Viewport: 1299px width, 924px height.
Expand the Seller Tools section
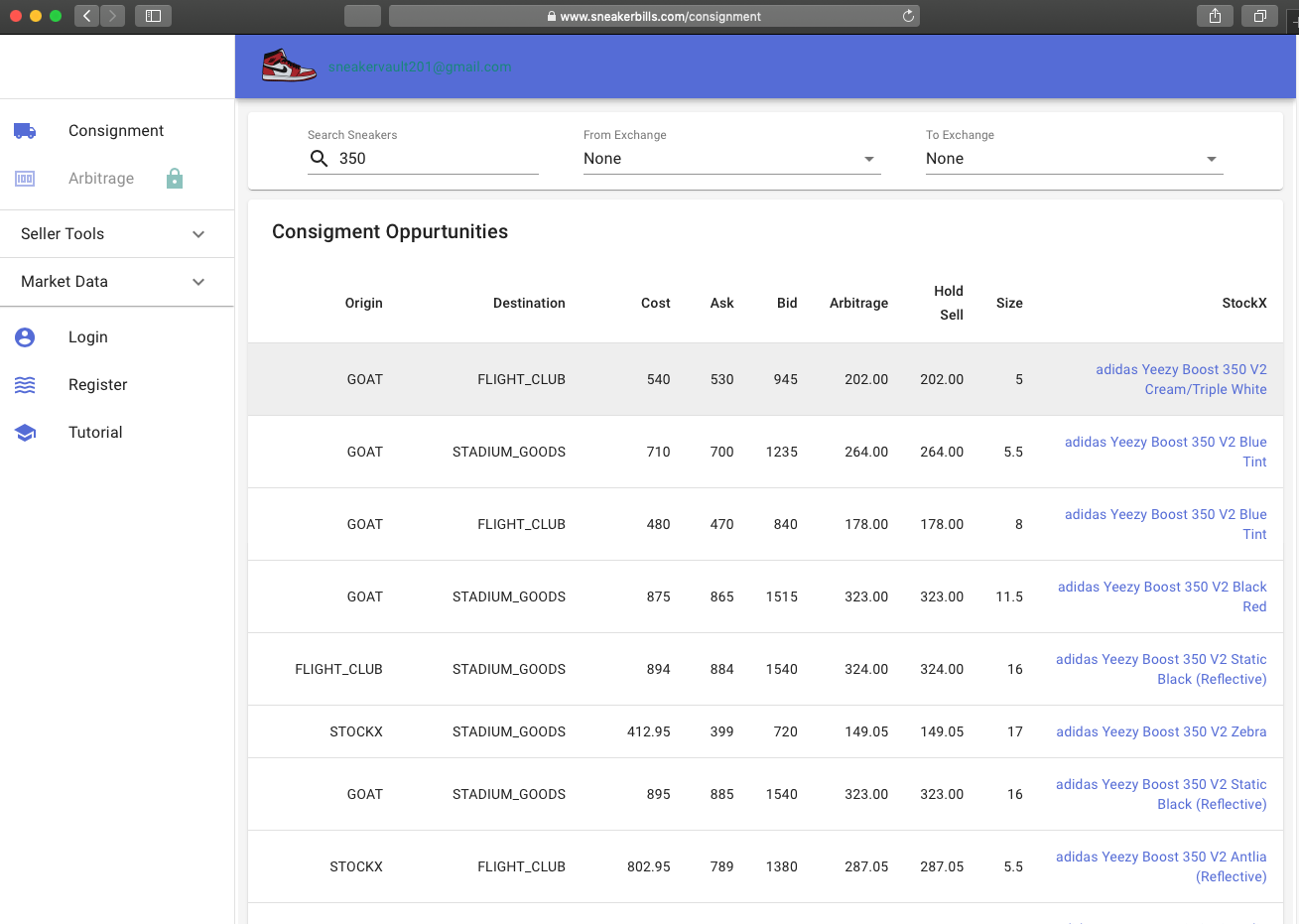pyautogui.click(x=117, y=234)
